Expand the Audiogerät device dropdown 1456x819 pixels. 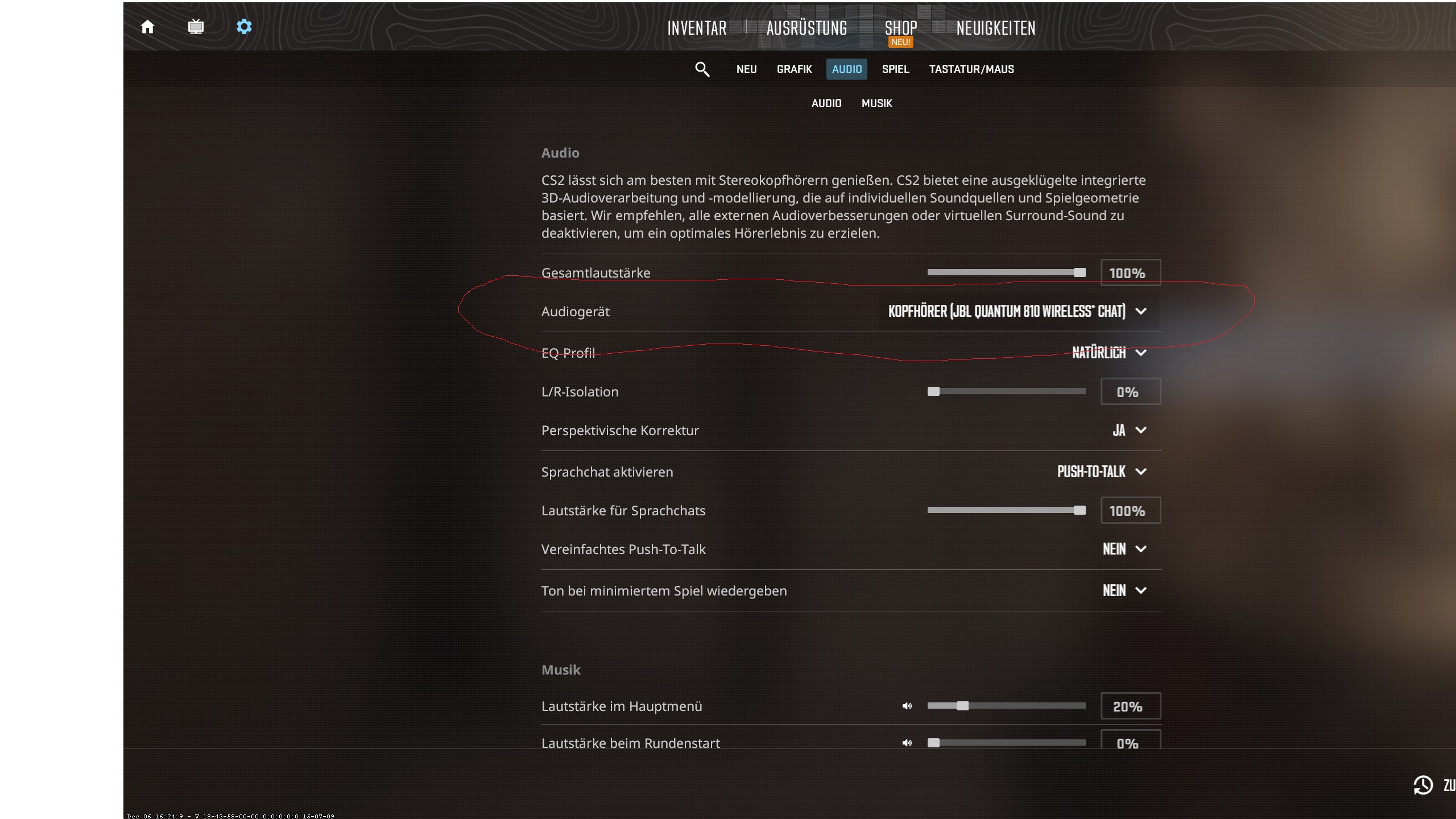(x=1017, y=311)
